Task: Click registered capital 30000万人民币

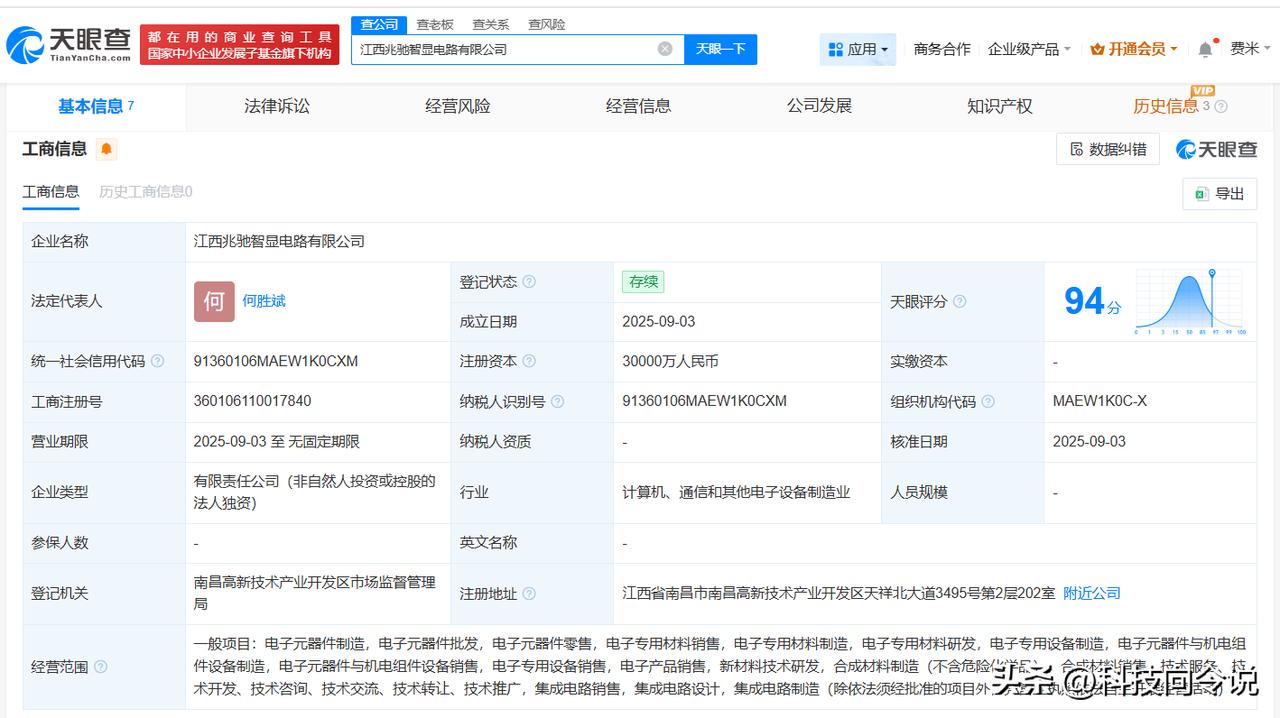Action: pos(670,361)
